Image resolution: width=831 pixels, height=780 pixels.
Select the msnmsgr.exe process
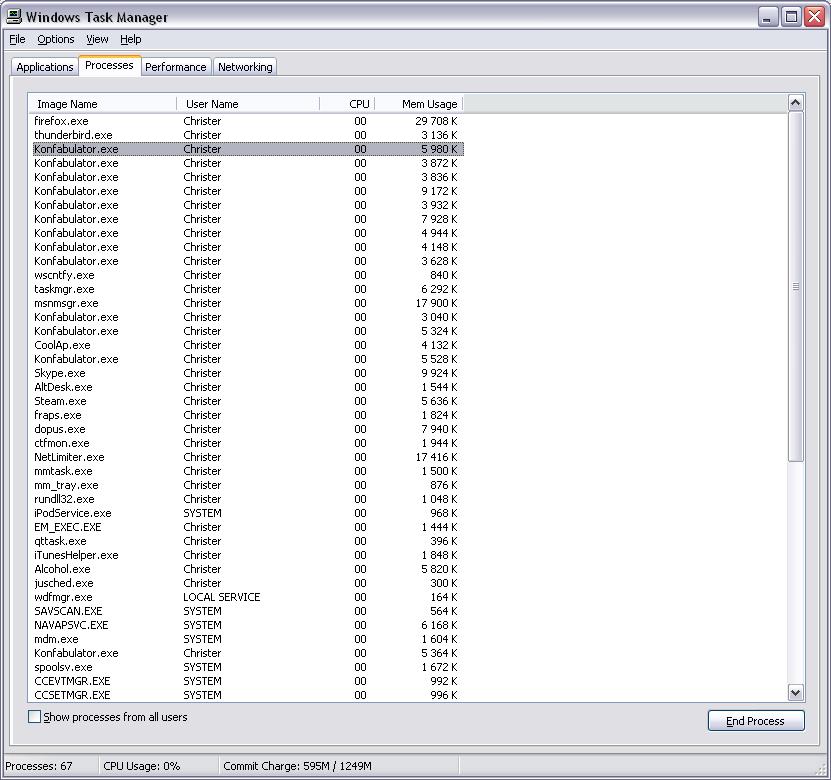click(248, 303)
